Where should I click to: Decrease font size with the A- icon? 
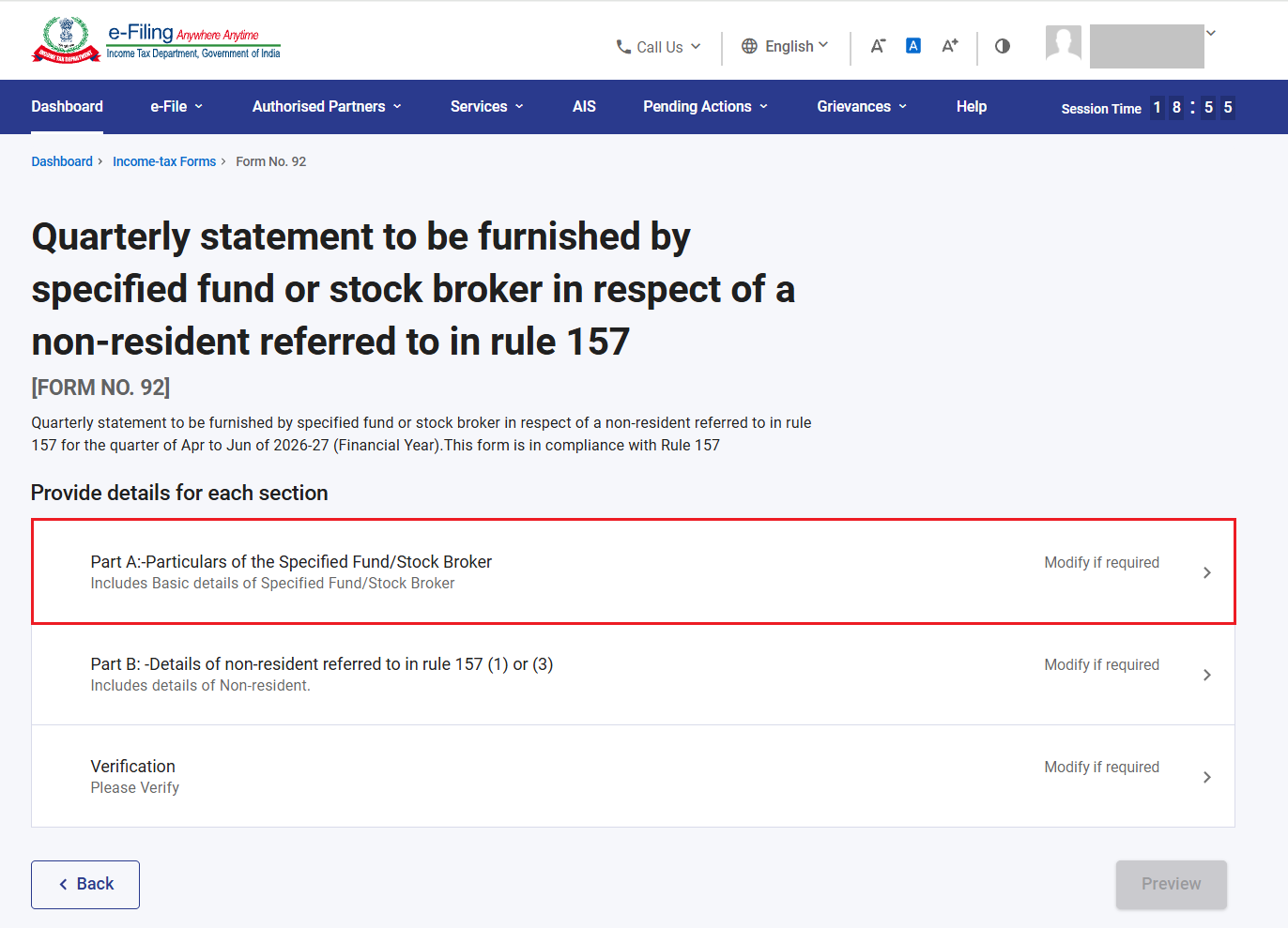tap(878, 46)
